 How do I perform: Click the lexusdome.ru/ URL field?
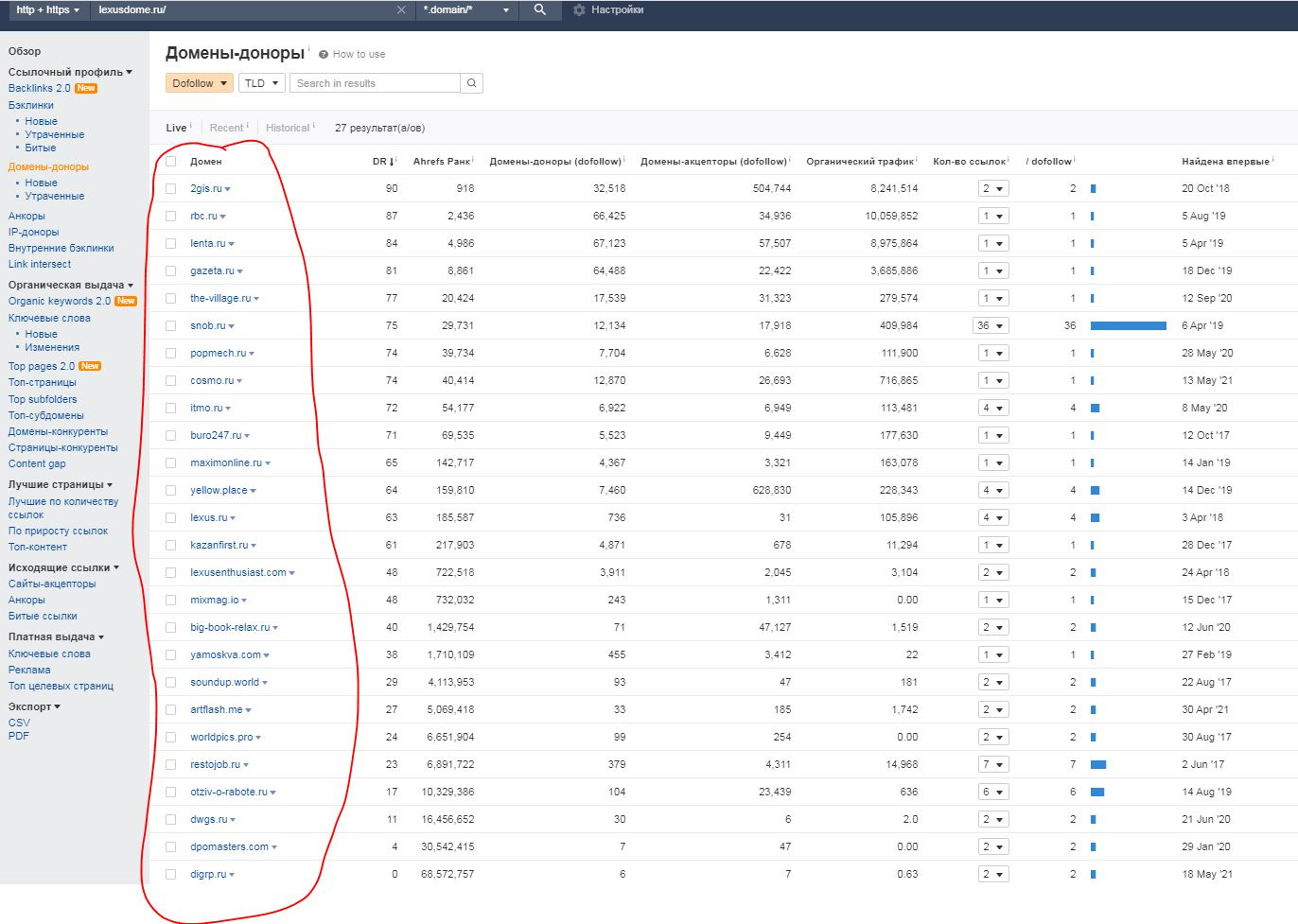click(244, 9)
